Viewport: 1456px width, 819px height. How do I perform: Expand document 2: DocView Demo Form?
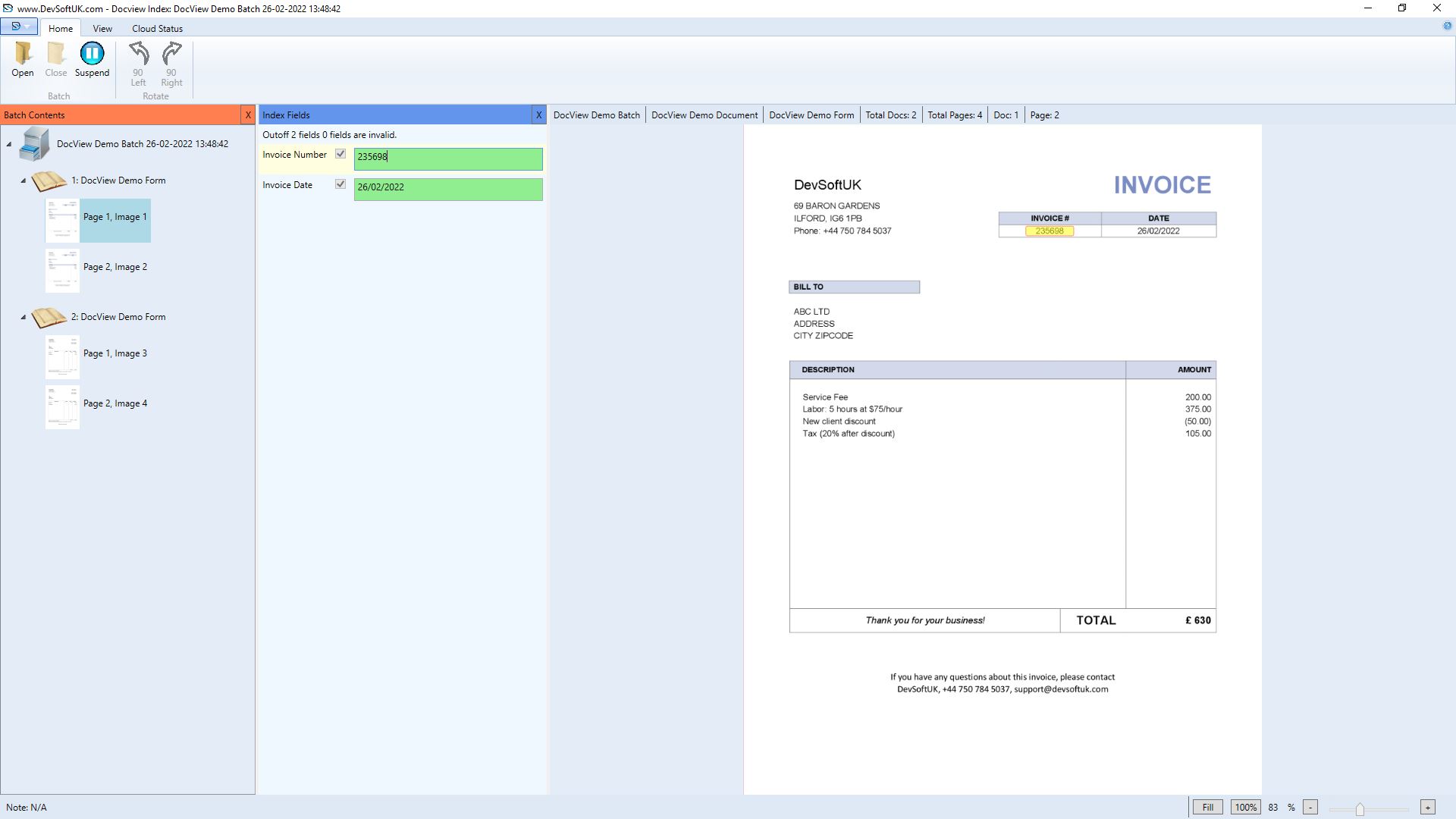tap(24, 317)
